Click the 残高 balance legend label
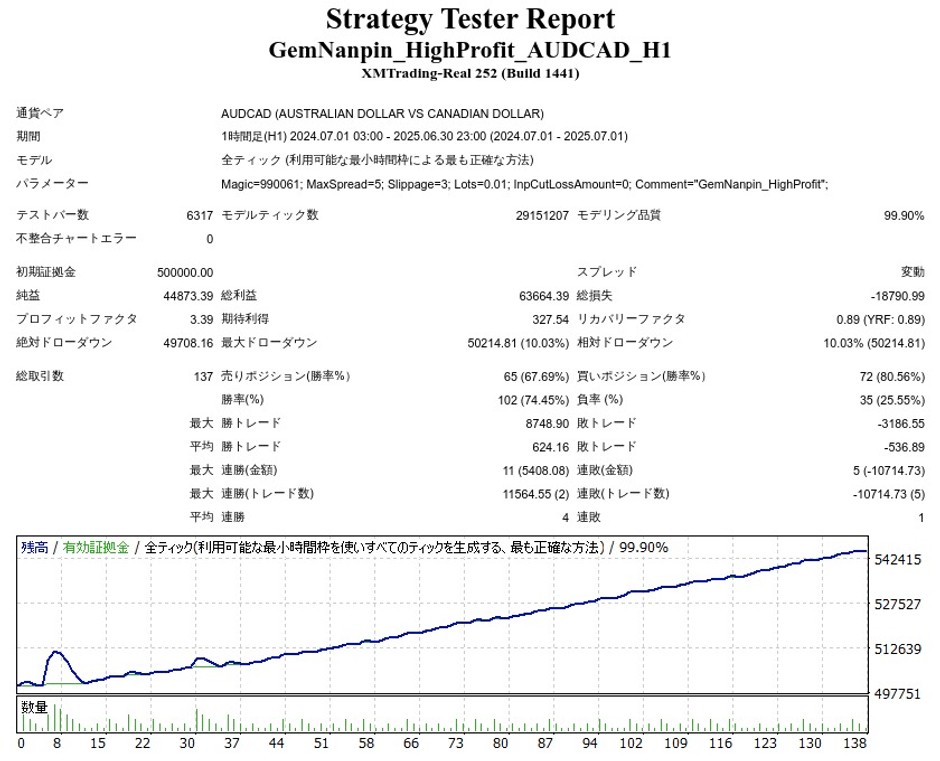The width and height of the screenshot is (940, 761). click(34, 547)
